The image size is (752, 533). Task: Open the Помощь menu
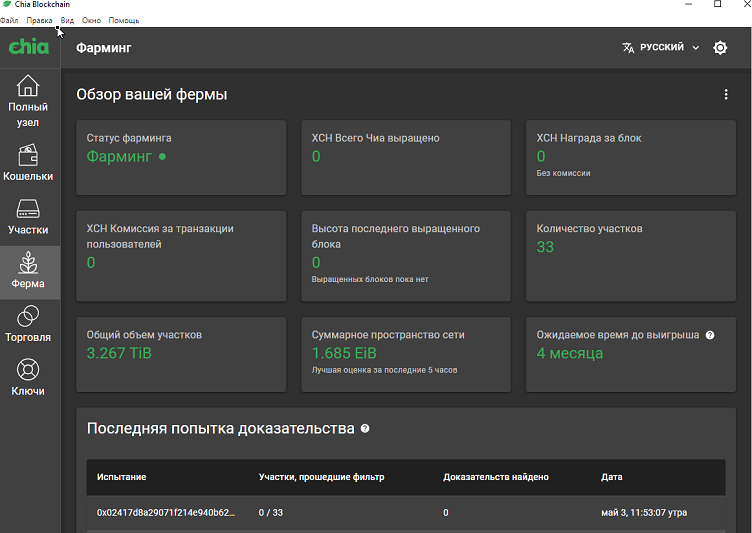click(124, 20)
